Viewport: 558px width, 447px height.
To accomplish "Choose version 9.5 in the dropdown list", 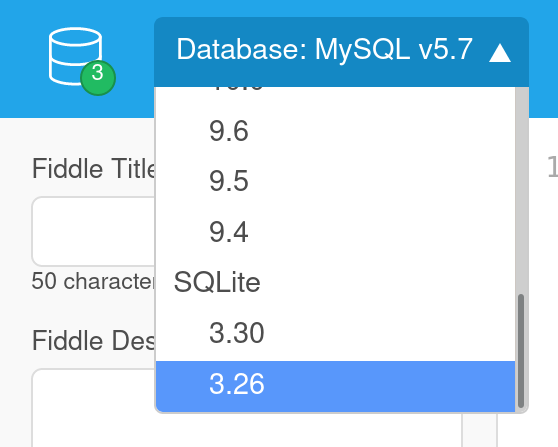I will [x=335, y=181].
